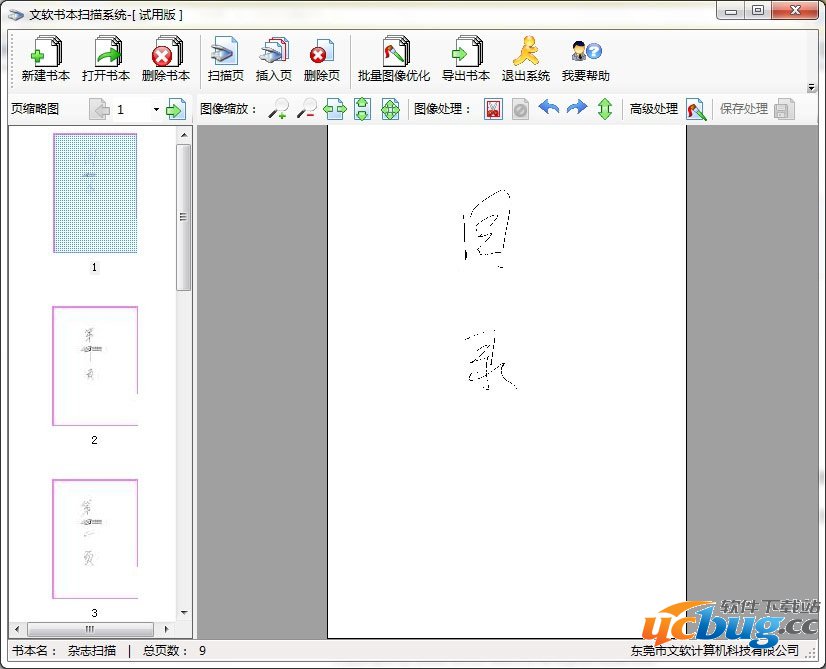Viewport: 826px width, 669px height.
Task: Click the 删除页 (Delete Page) icon
Action: (x=321, y=52)
